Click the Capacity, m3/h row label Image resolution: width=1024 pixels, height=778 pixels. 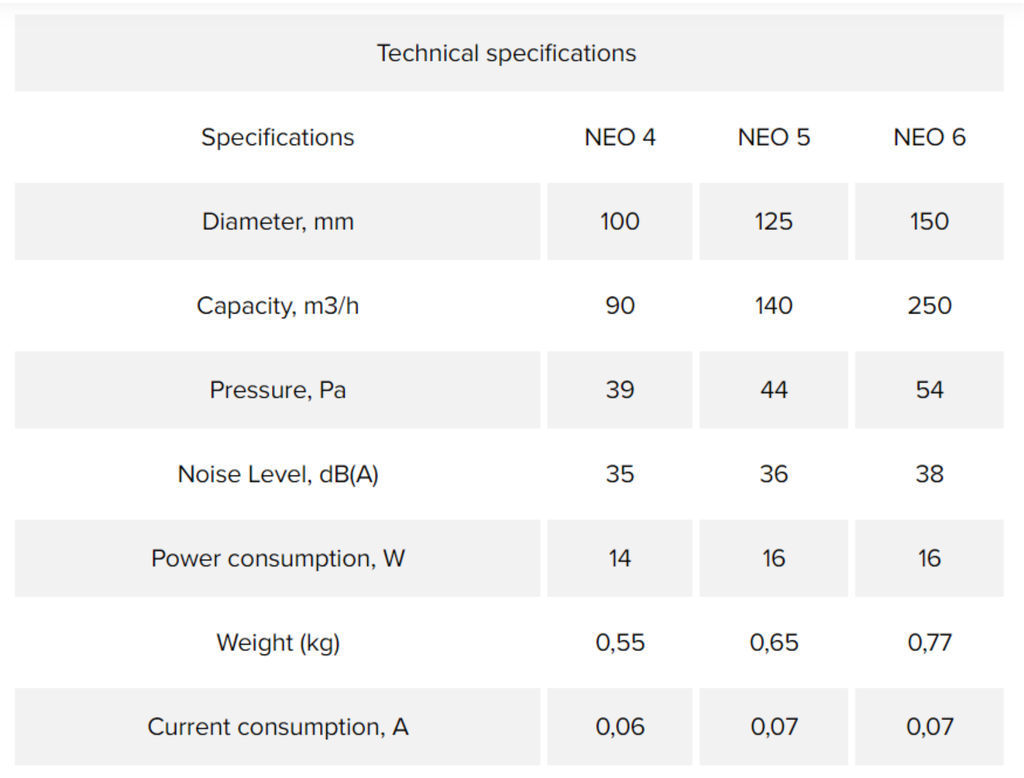pyautogui.click(x=278, y=306)
